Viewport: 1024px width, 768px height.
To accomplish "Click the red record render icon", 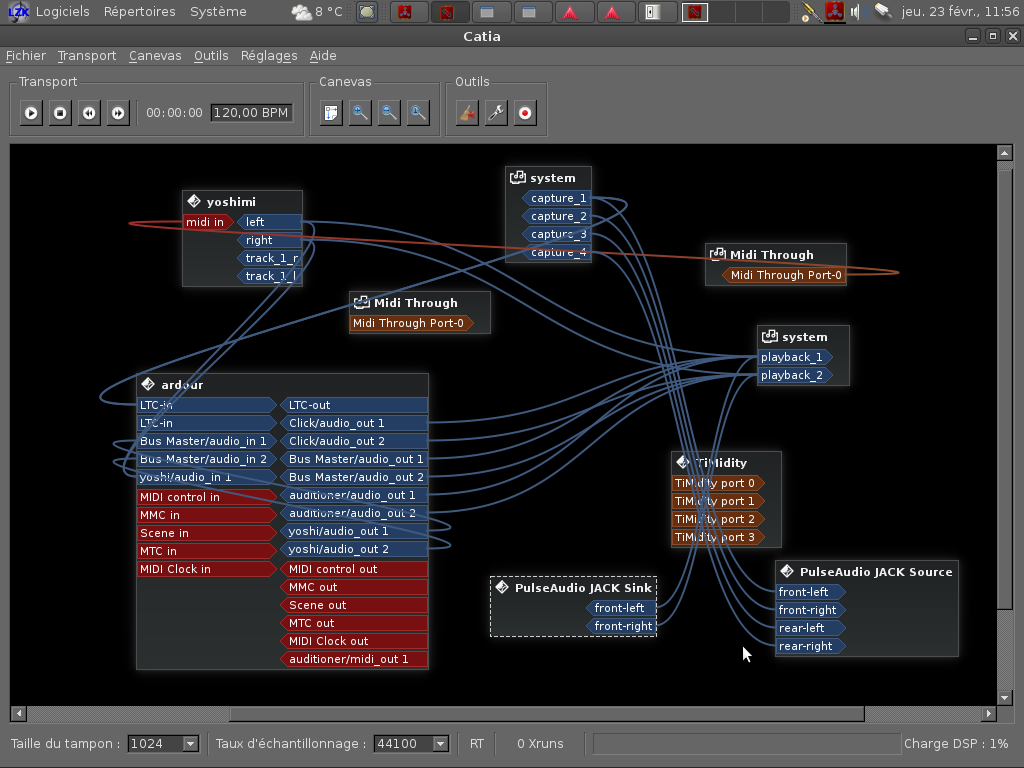I will (x=525, y=113).
